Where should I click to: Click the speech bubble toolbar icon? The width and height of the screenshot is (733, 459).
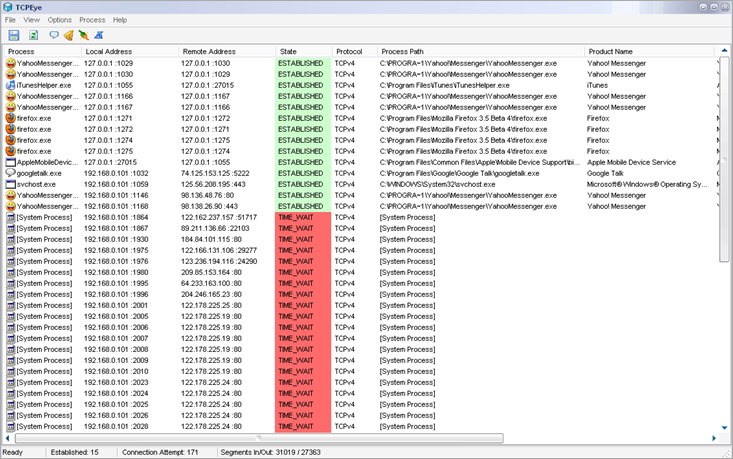coord(54,35)
